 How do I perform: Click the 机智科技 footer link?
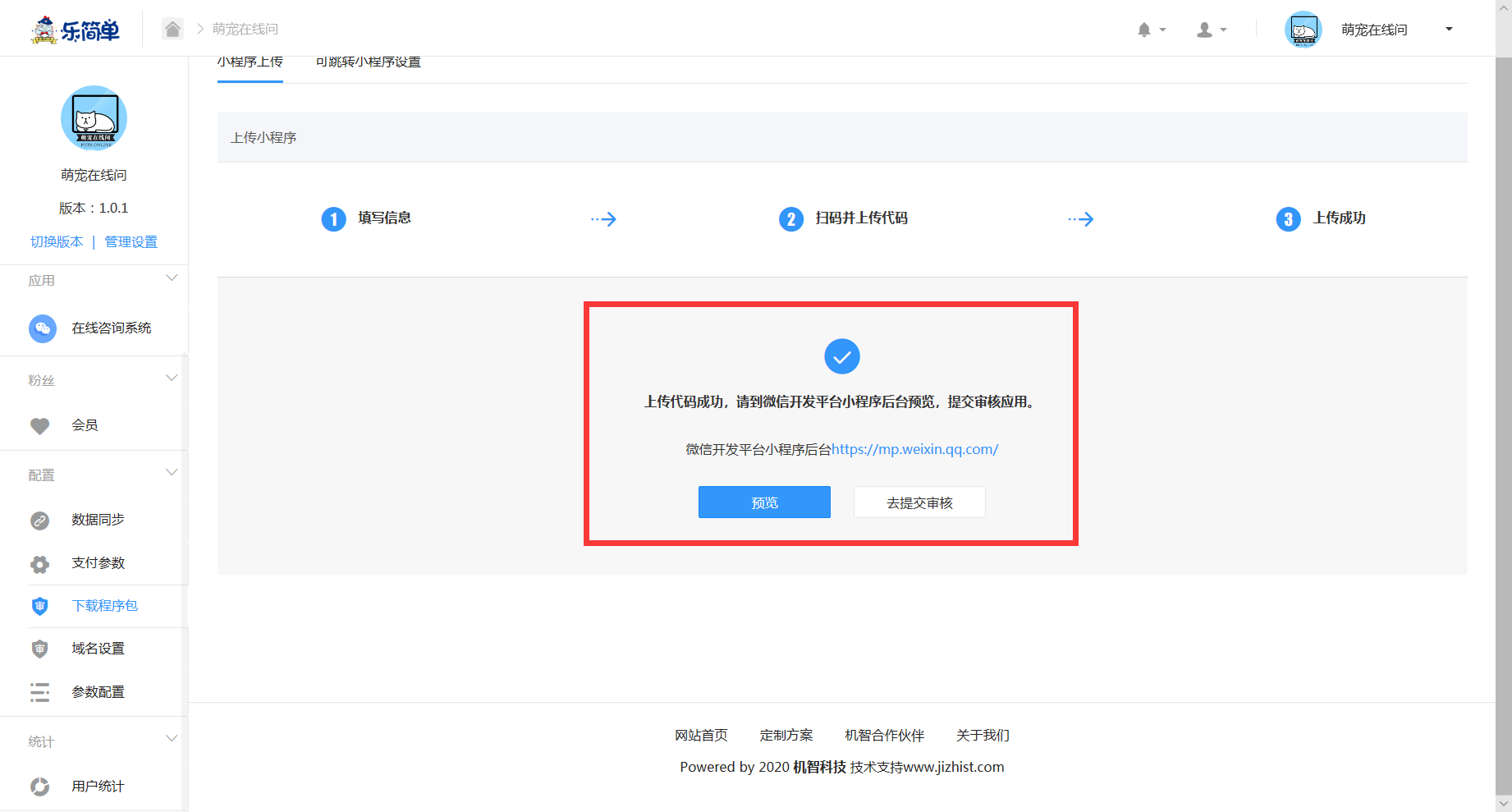point(819,767)
